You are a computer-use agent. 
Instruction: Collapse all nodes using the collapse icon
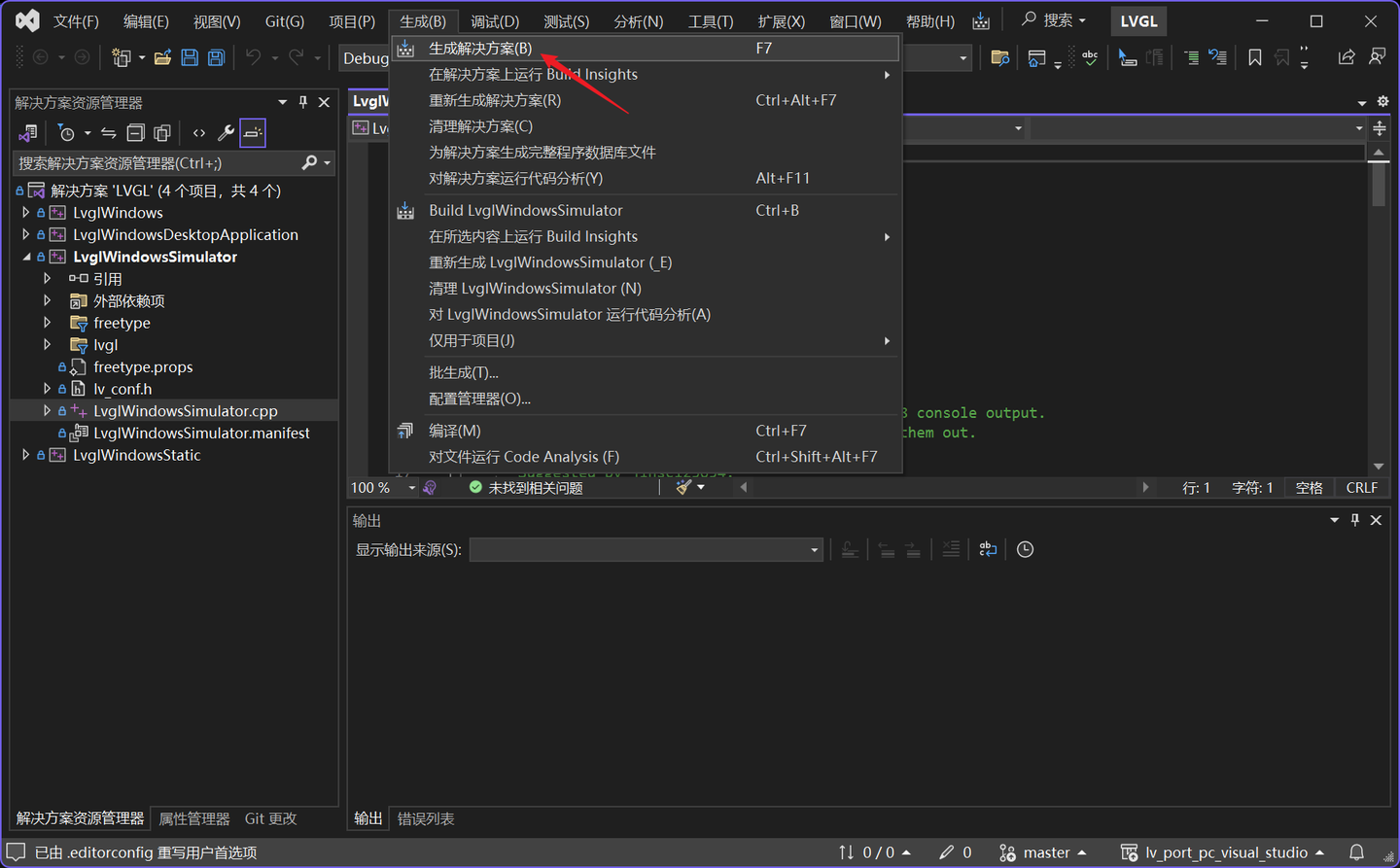[x=137, y=132]
